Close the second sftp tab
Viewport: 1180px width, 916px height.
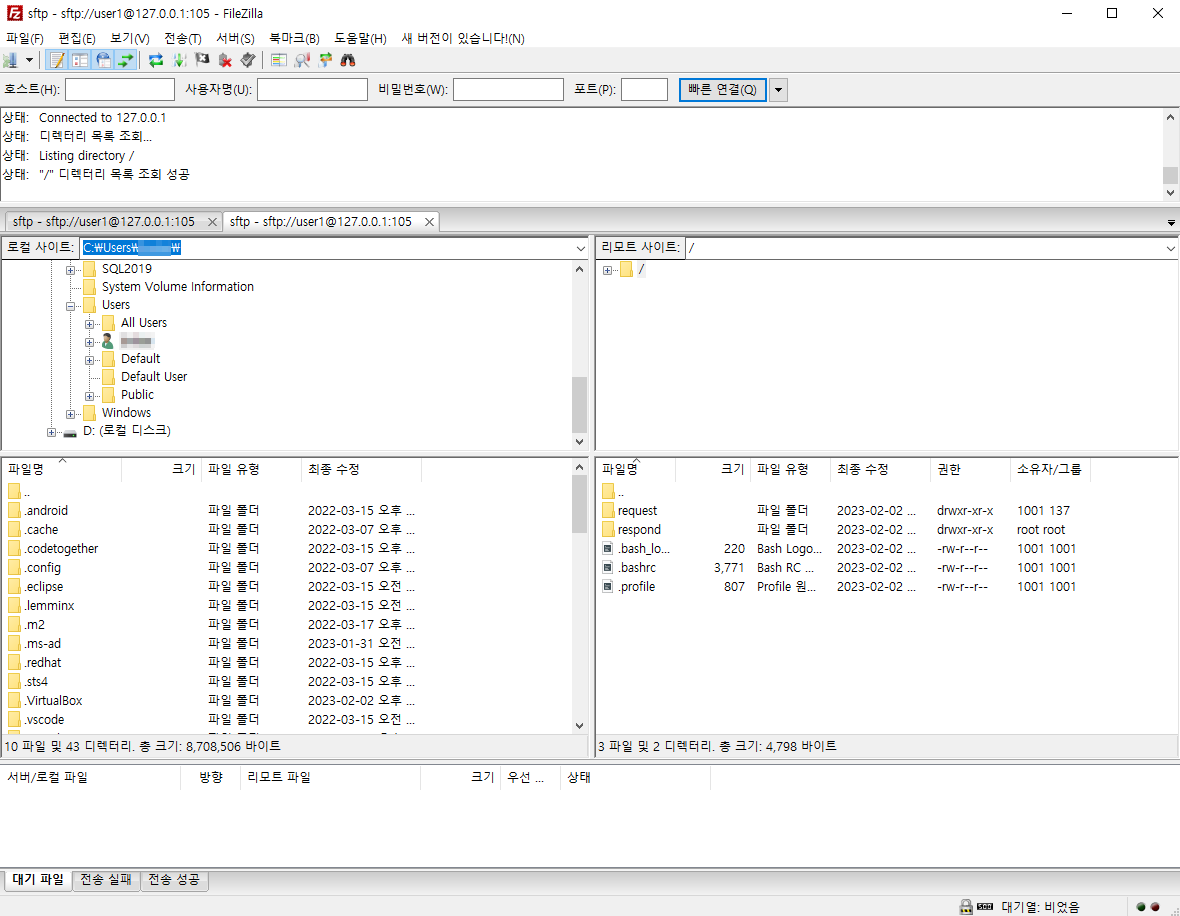[429, 222]
